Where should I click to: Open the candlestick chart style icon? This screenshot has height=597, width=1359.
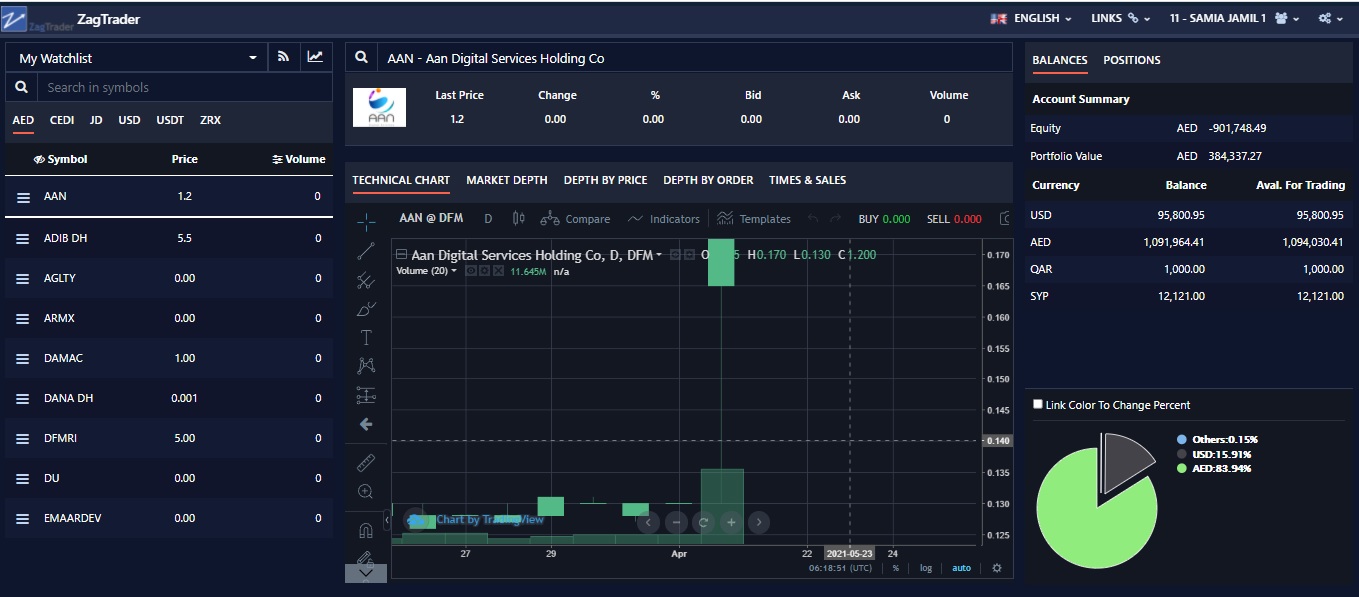(x=518, y=219)
